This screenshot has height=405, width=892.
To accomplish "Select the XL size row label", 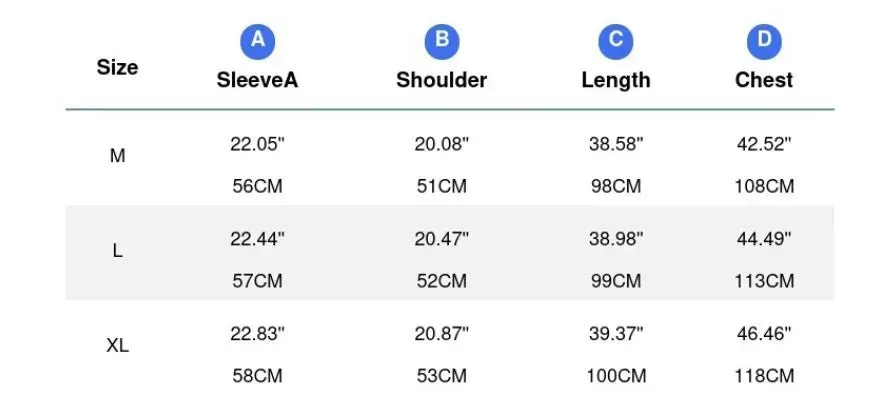I will [117, 345].
